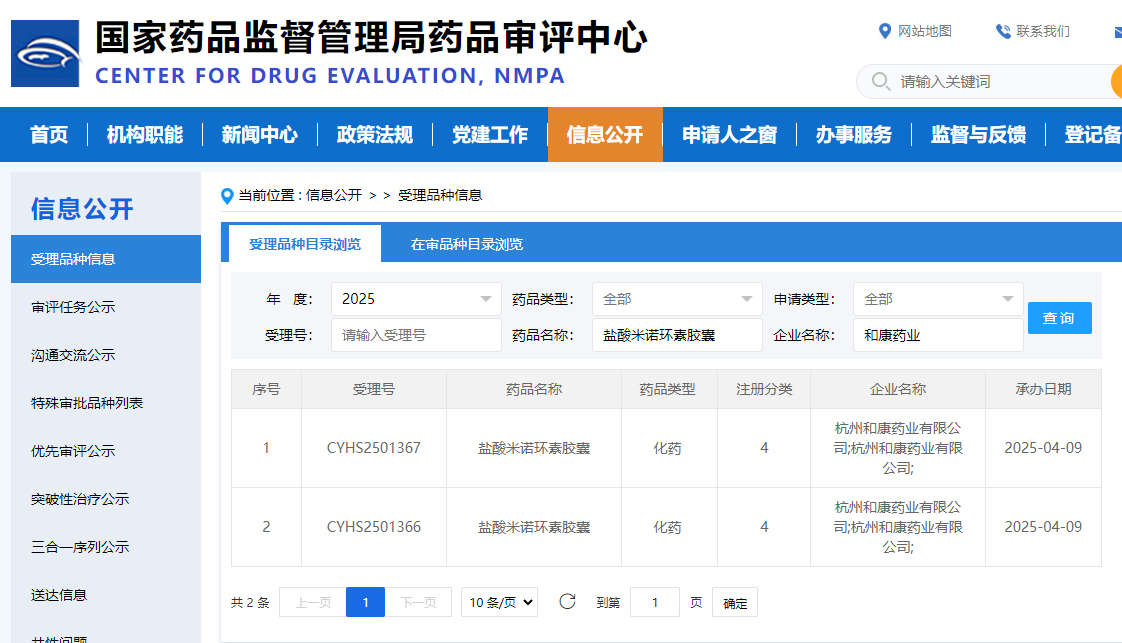Click the refresh icon in pagination

point(567,602)
